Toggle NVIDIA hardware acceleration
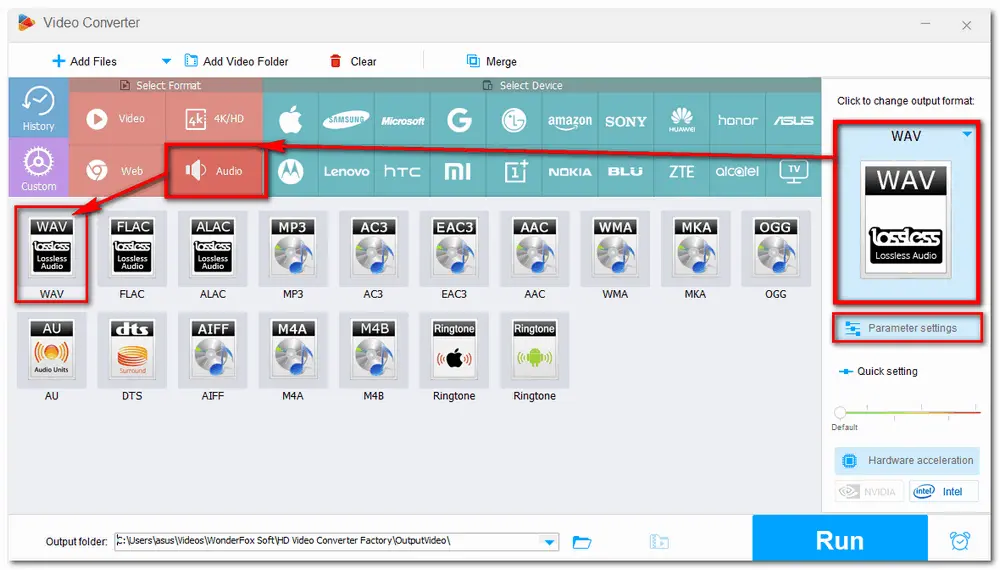Screen dimensions: 1000x570 [869, 492]
